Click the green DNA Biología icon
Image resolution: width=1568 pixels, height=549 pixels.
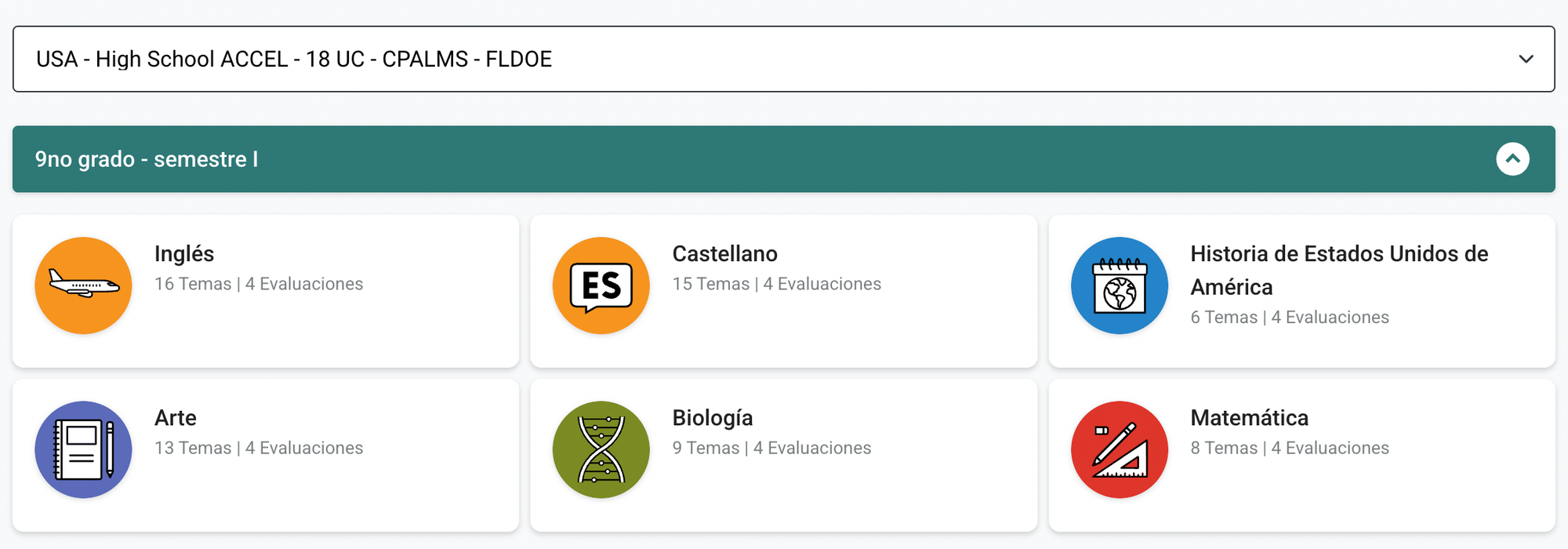[601, 449]
